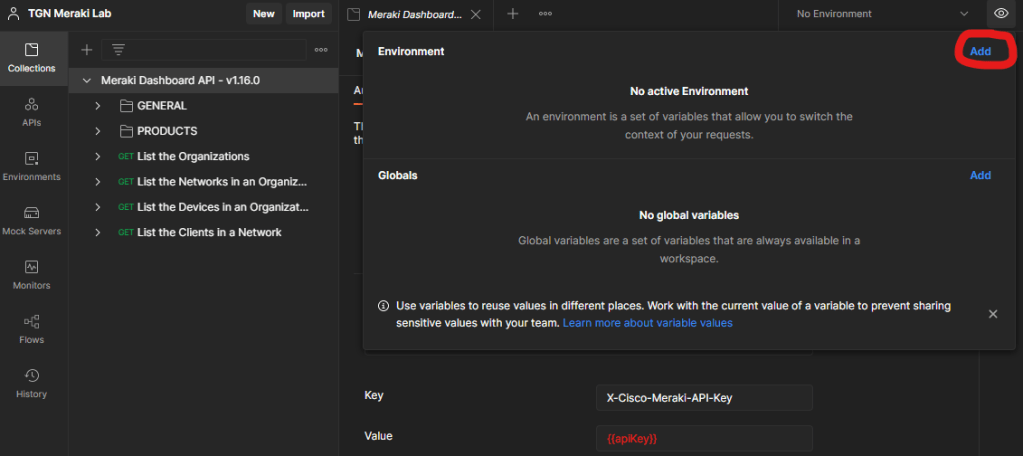This screenshot has width=1023, height=456.
Task: Open the Flows sidebar section
Action: click(x=31, y=329)
